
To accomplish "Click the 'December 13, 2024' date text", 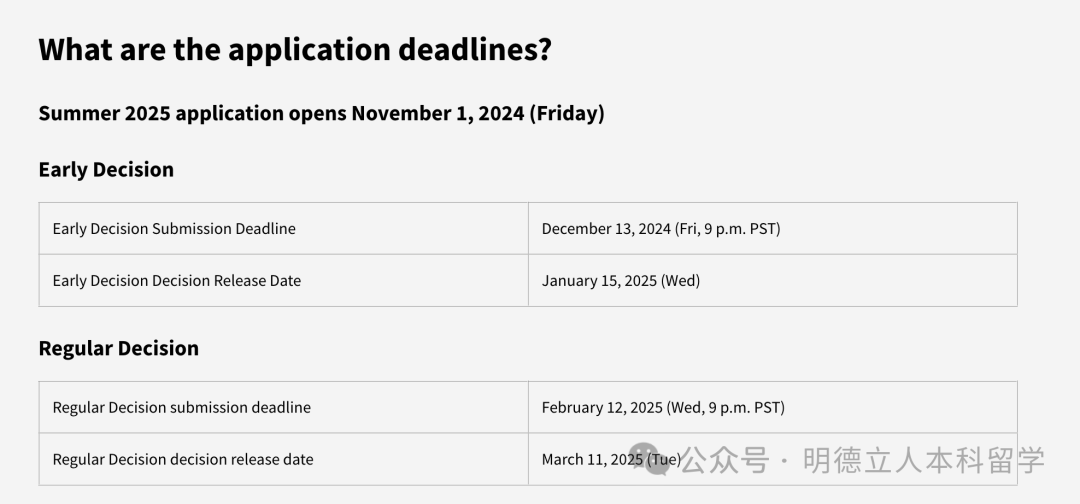I will [x=606, y=229].
